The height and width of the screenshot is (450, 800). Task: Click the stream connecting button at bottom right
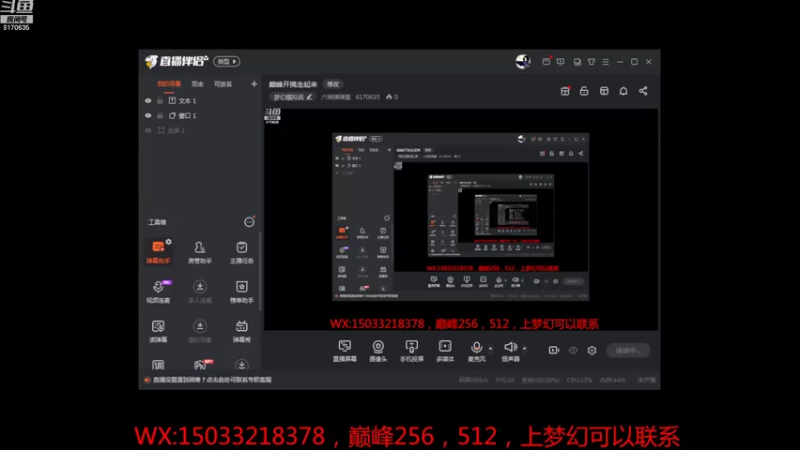pos(628,351)
